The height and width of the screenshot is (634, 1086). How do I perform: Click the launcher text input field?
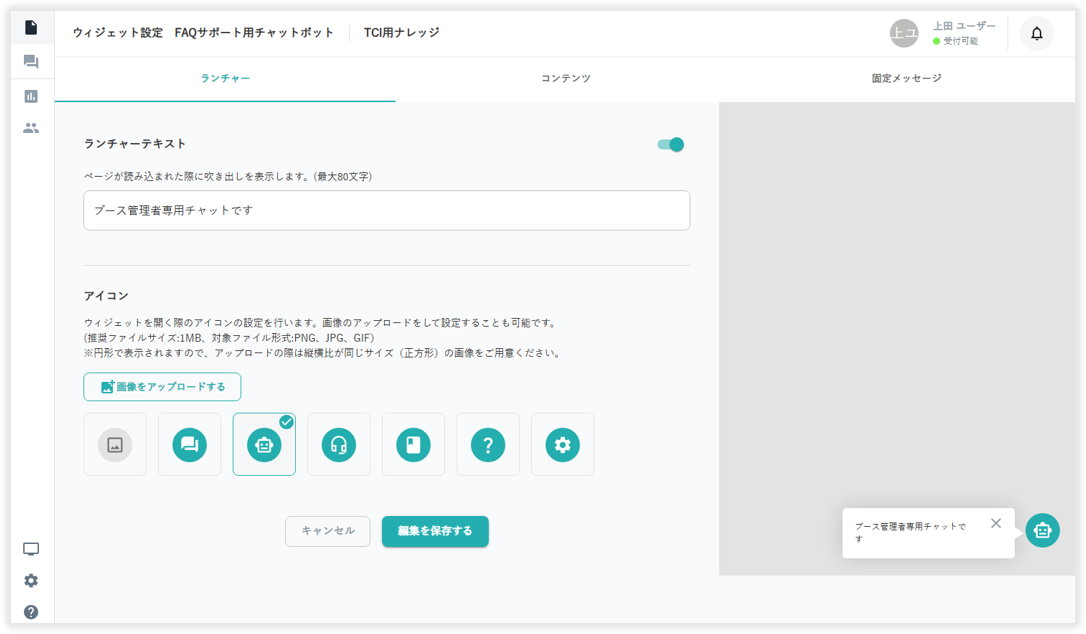(x=386, y=211)
